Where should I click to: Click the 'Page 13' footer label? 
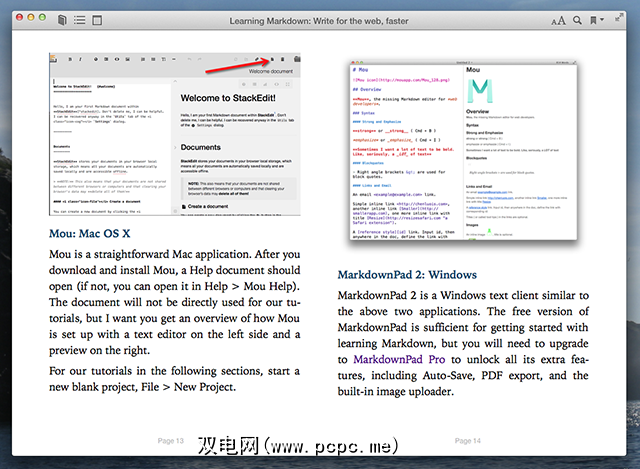171,441
